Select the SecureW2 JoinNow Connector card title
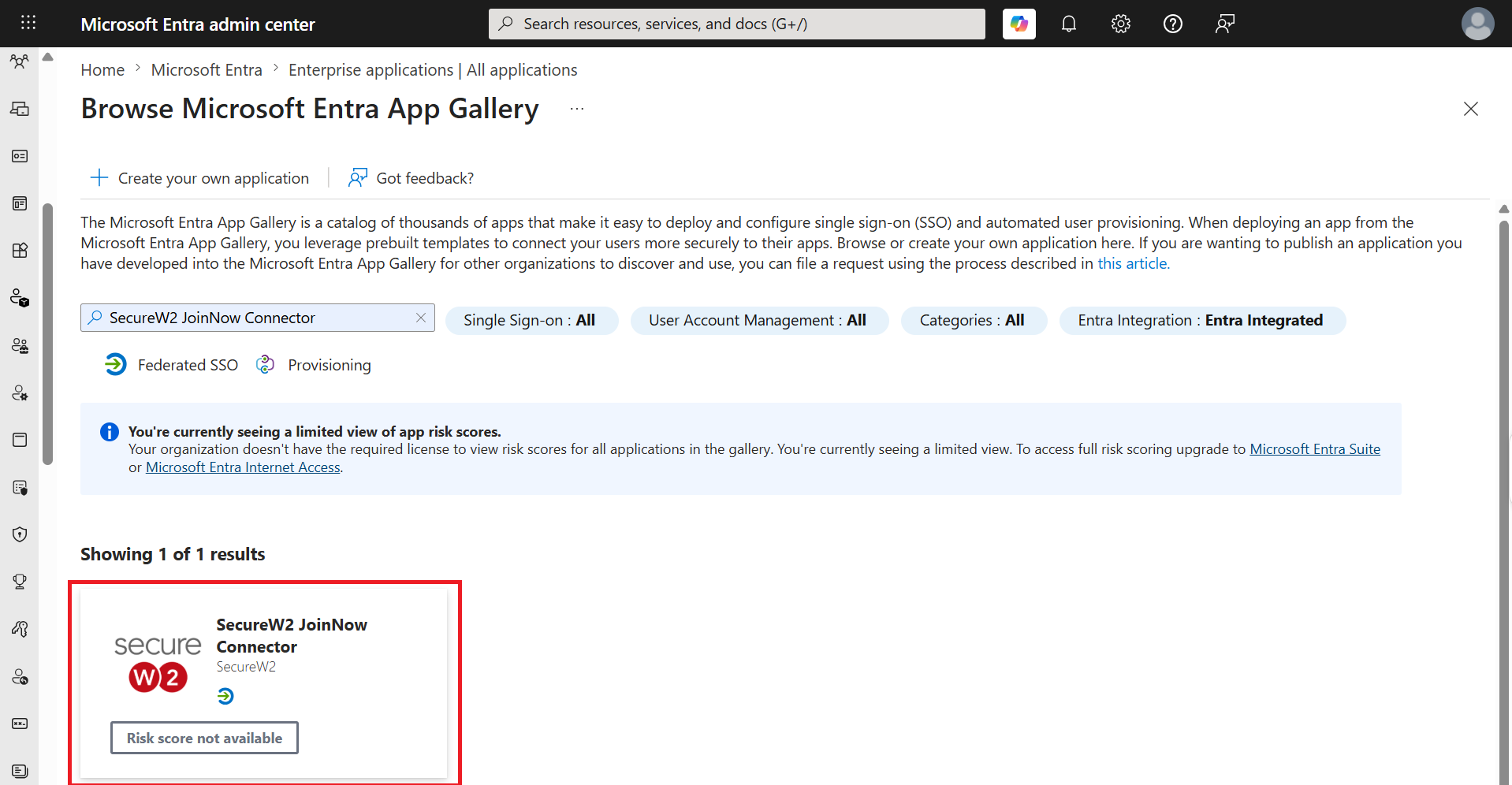1512x785 pixels. pyautogui.click(x=292, y=636)
